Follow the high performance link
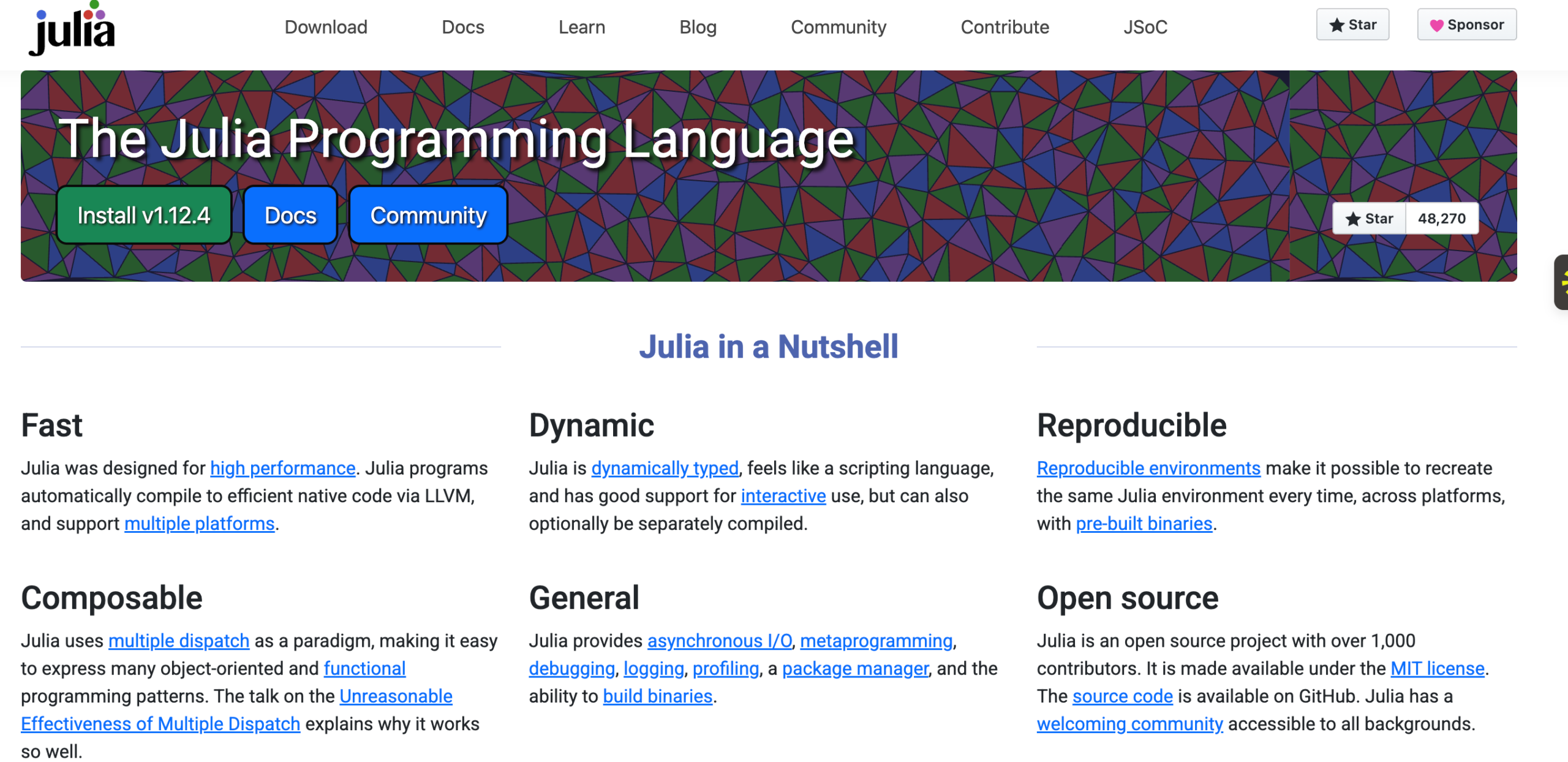This screenshot has height=762, width=1568. (282, 468)
